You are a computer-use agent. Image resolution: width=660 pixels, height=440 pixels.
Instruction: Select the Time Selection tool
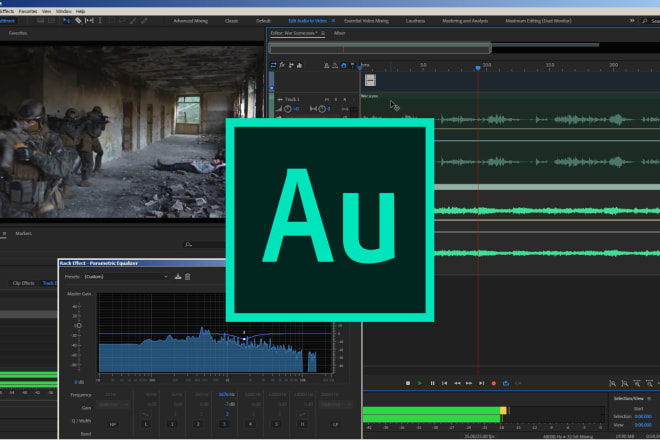pos(100,21)
